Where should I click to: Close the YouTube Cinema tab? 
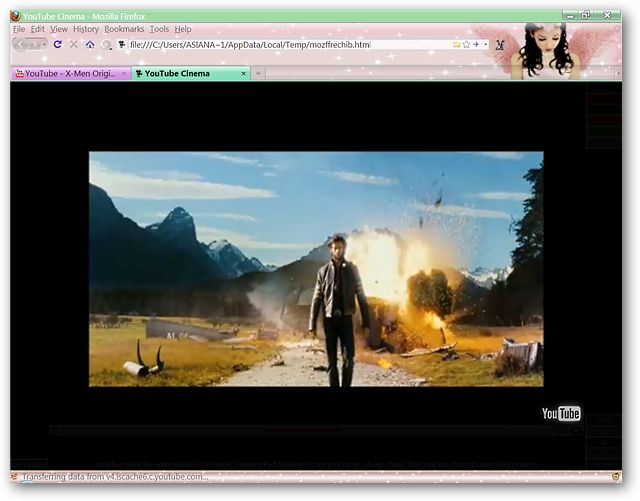243,73
